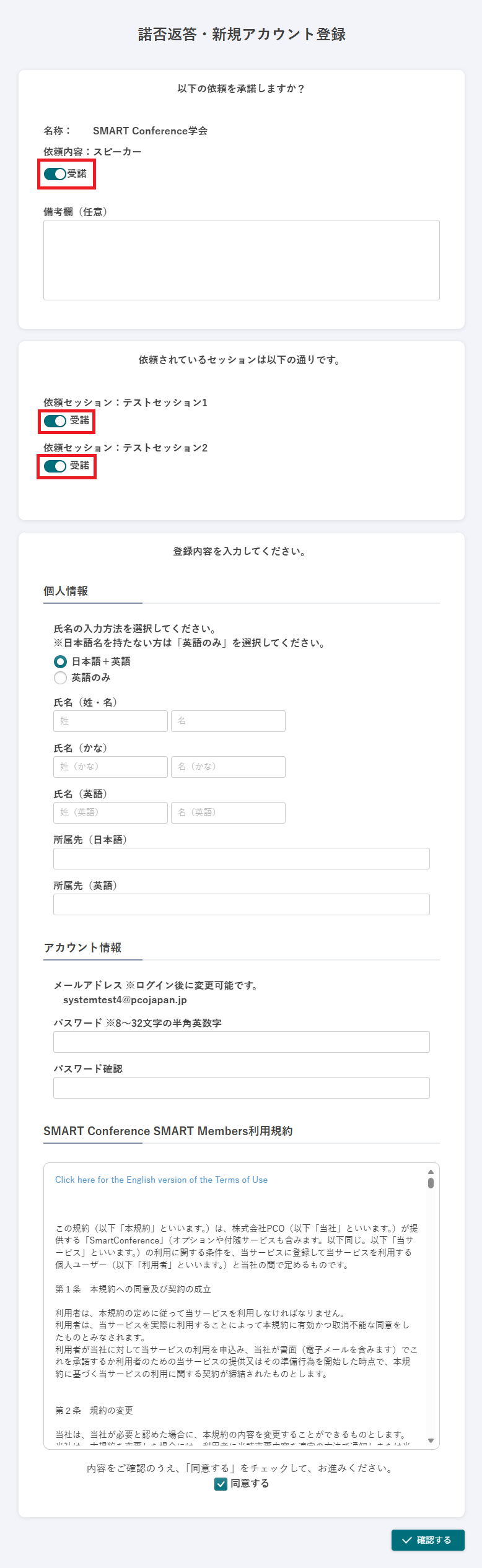The height and width of the screenshot is (1568, 482).
Task: Check the 同意する agreement checkbox
Action: 221,1483
